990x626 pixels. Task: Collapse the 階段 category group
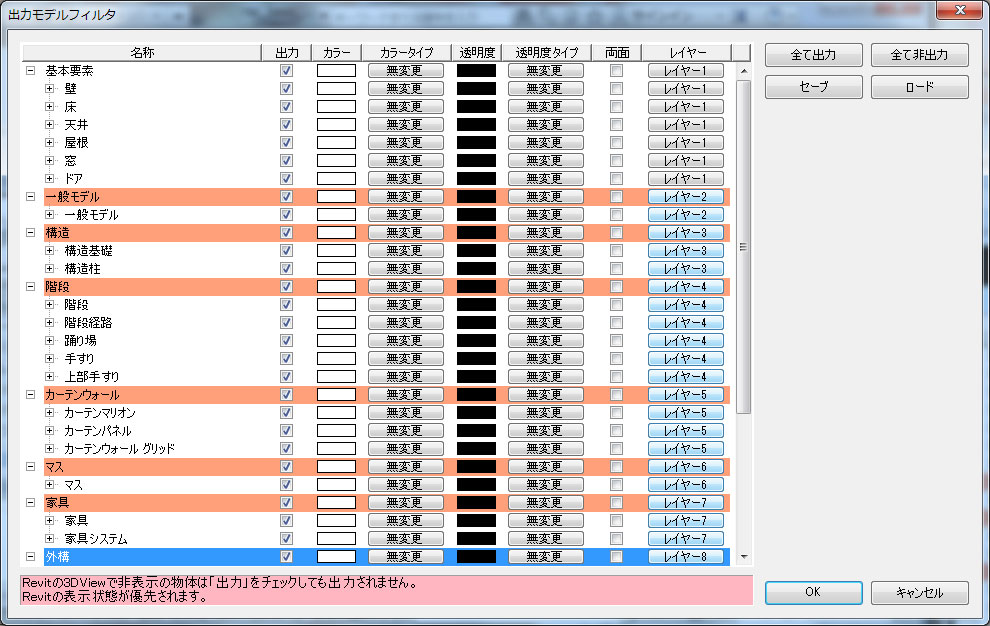(x=30, y=287)
